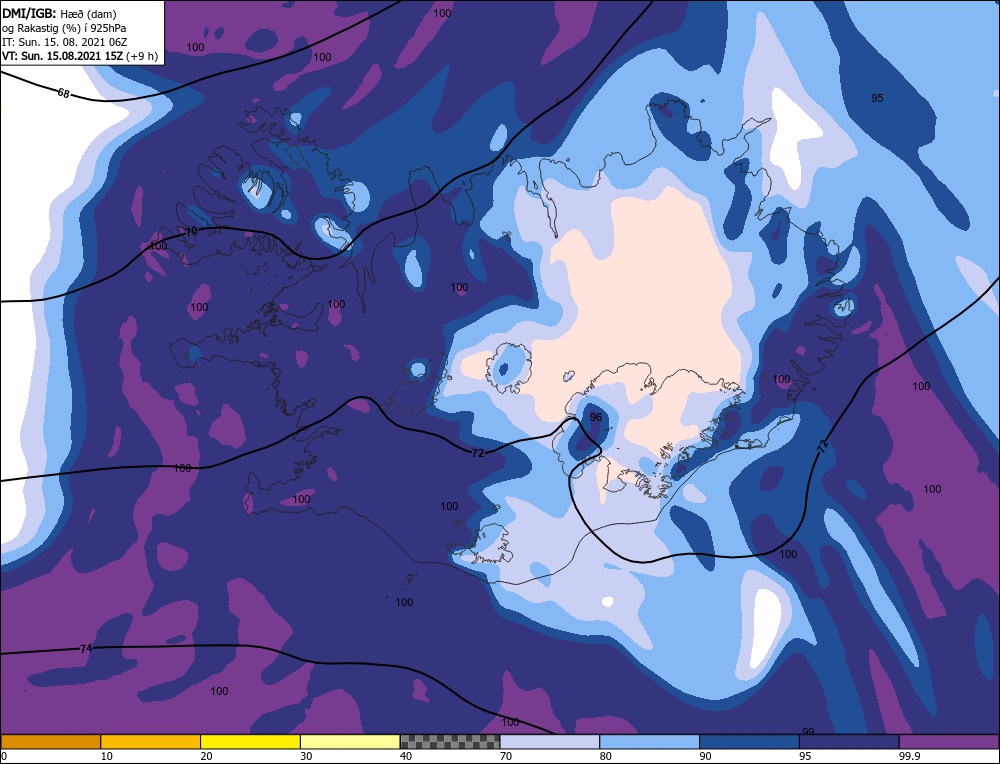The width and height of the screenshot is (1000, 764).
Task: Choose the light blue 80–90 legend swatch
Action: click(650, 741)
